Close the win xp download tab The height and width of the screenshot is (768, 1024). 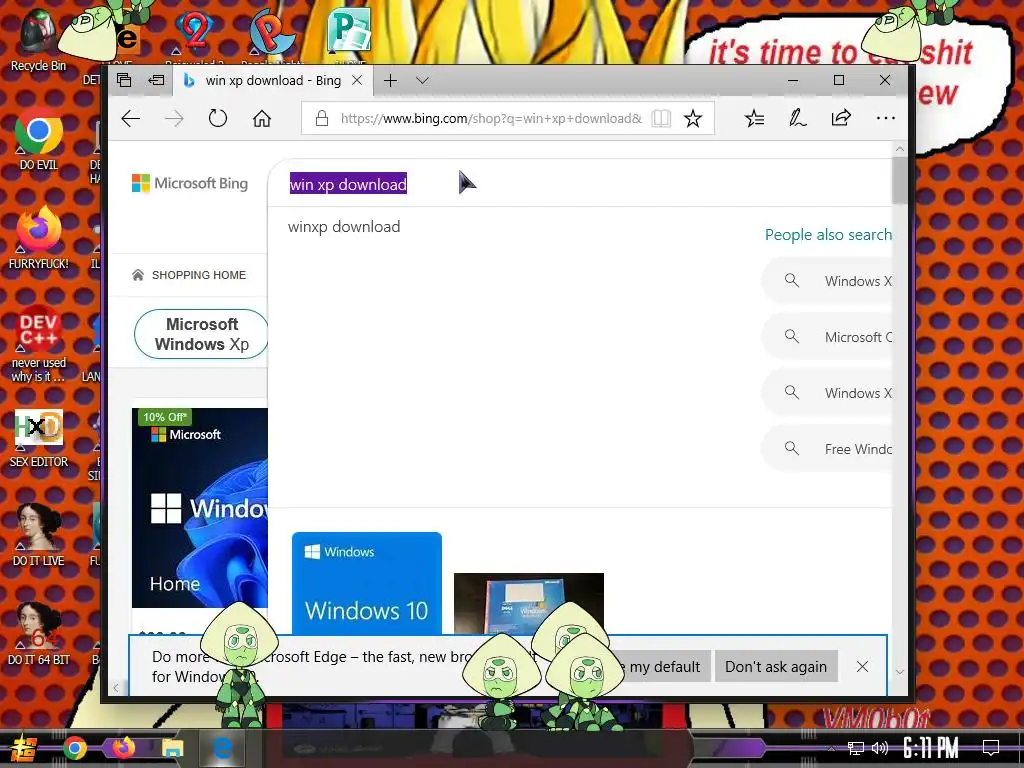click(357, 80)
